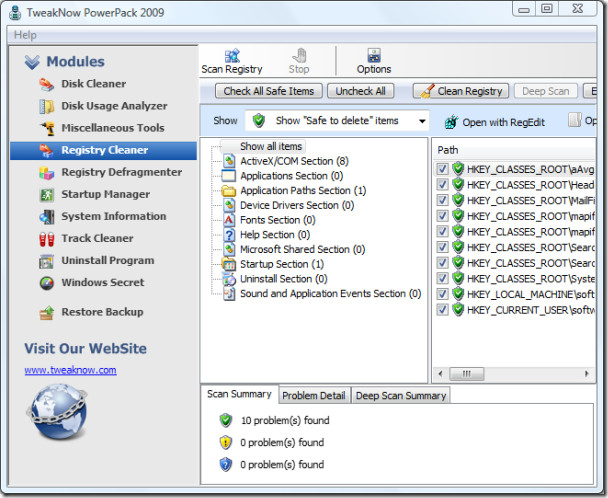Screen dimensions: 608x498
Task: Click the right arrow of results horizontal scrollbar
Action: [x=586, y=374]
